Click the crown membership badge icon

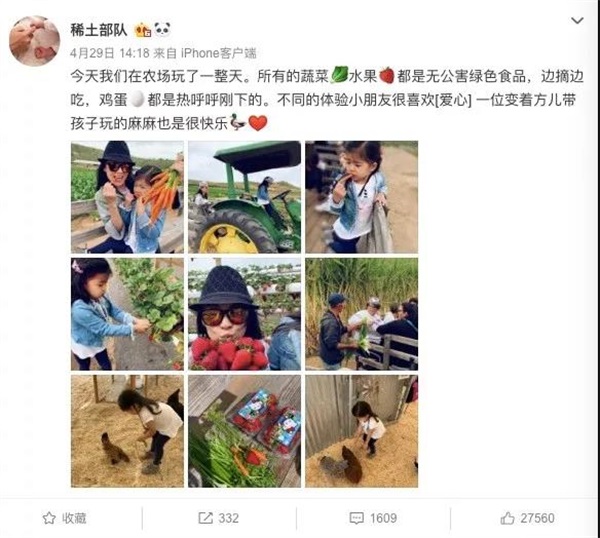pos(143,30)
